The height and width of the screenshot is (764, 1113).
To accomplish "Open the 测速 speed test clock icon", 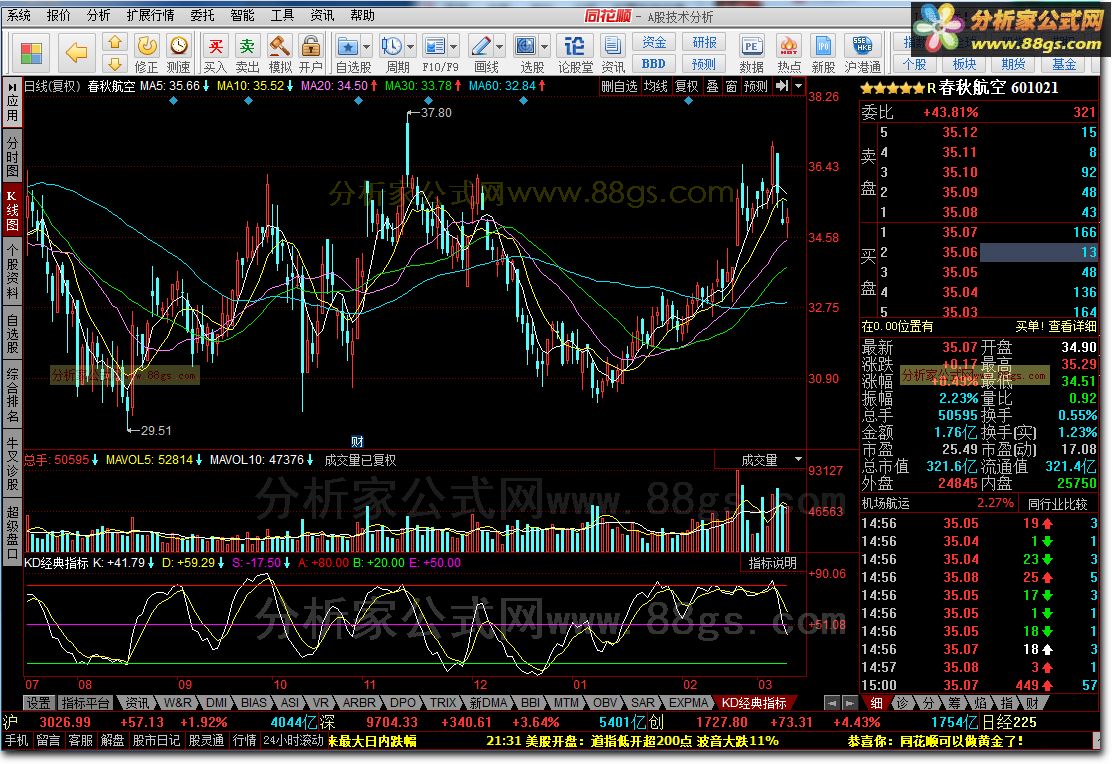I will 178,54.
